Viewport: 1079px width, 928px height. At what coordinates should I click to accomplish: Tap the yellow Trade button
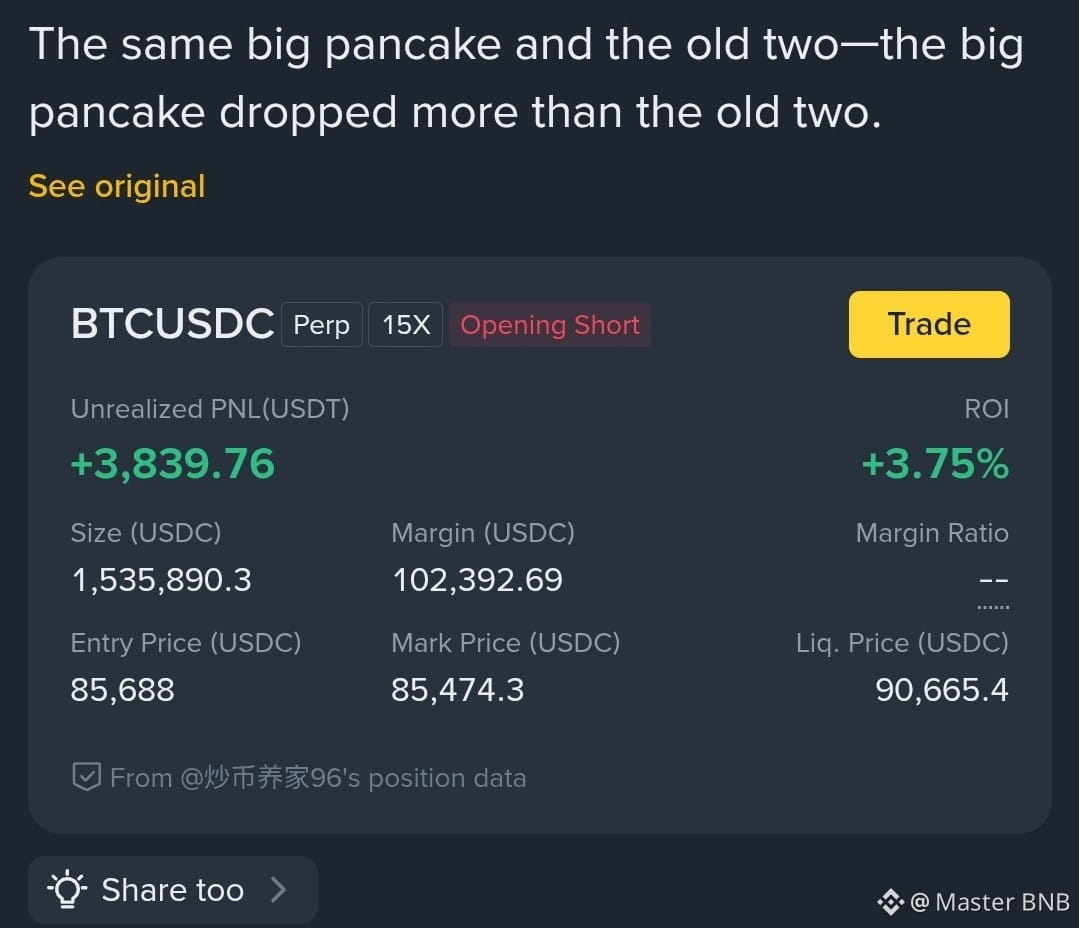[x=929, y=324]
